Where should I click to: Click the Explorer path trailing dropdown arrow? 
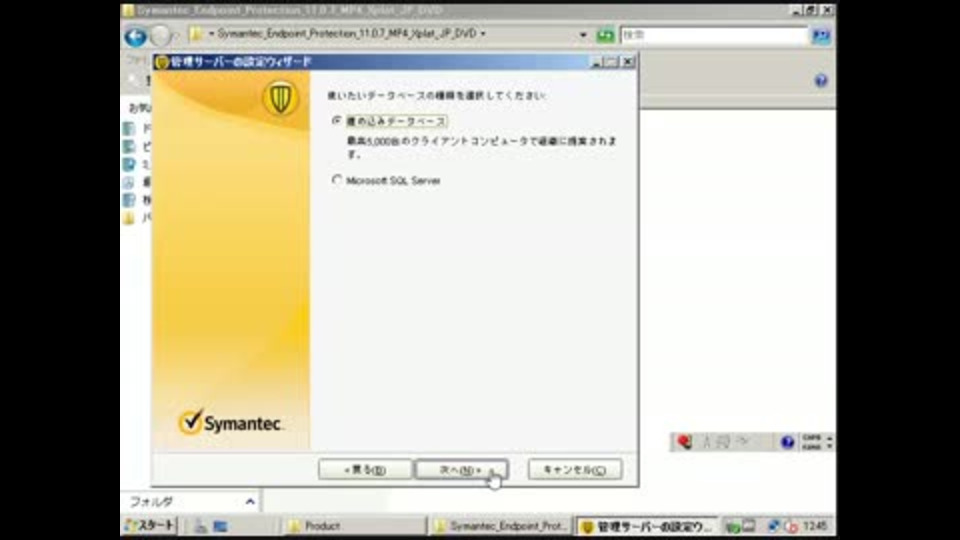[x=483, y=34]
